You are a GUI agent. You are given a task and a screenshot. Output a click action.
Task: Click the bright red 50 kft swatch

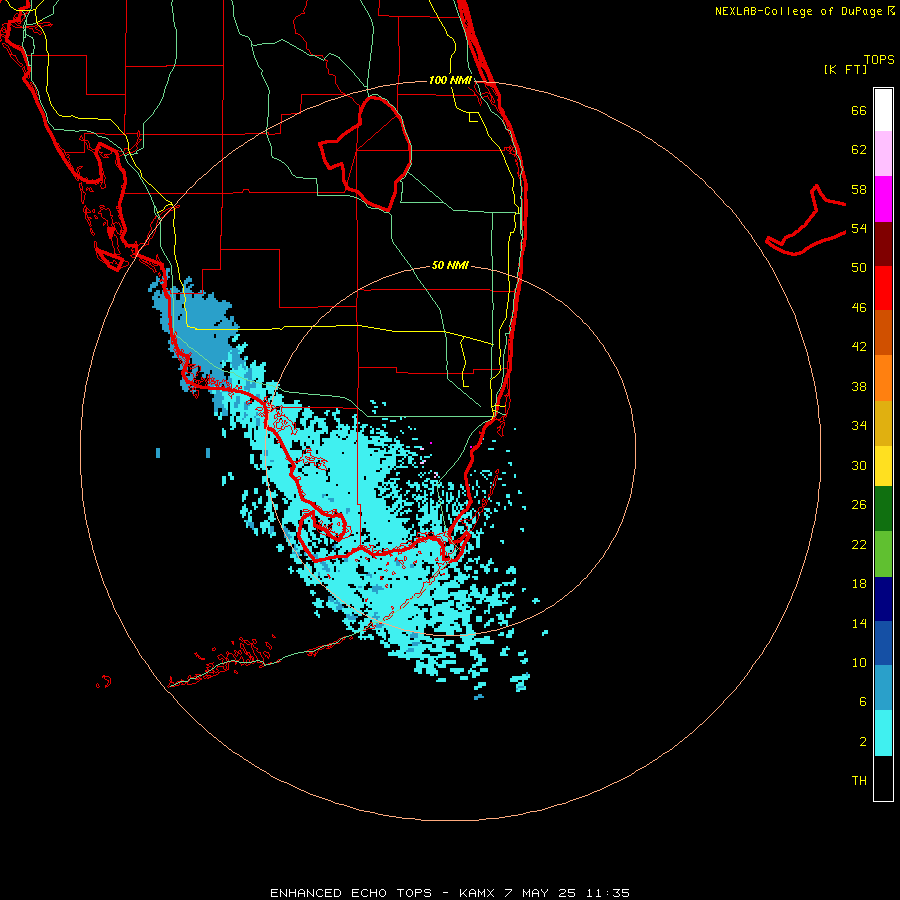[883, 288]
